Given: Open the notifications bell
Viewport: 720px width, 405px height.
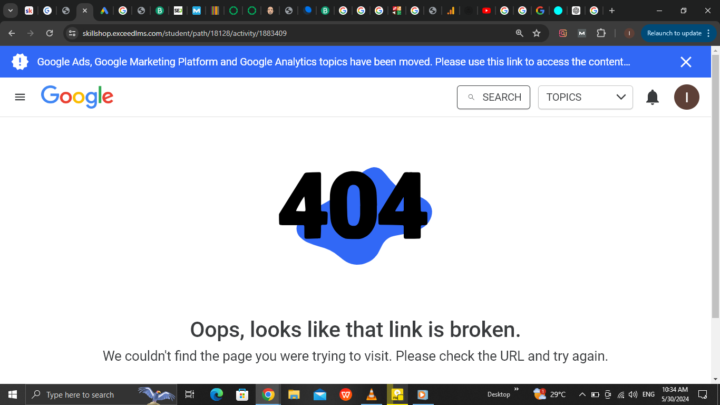Looking at the screenshot, I should coord(652,97).
